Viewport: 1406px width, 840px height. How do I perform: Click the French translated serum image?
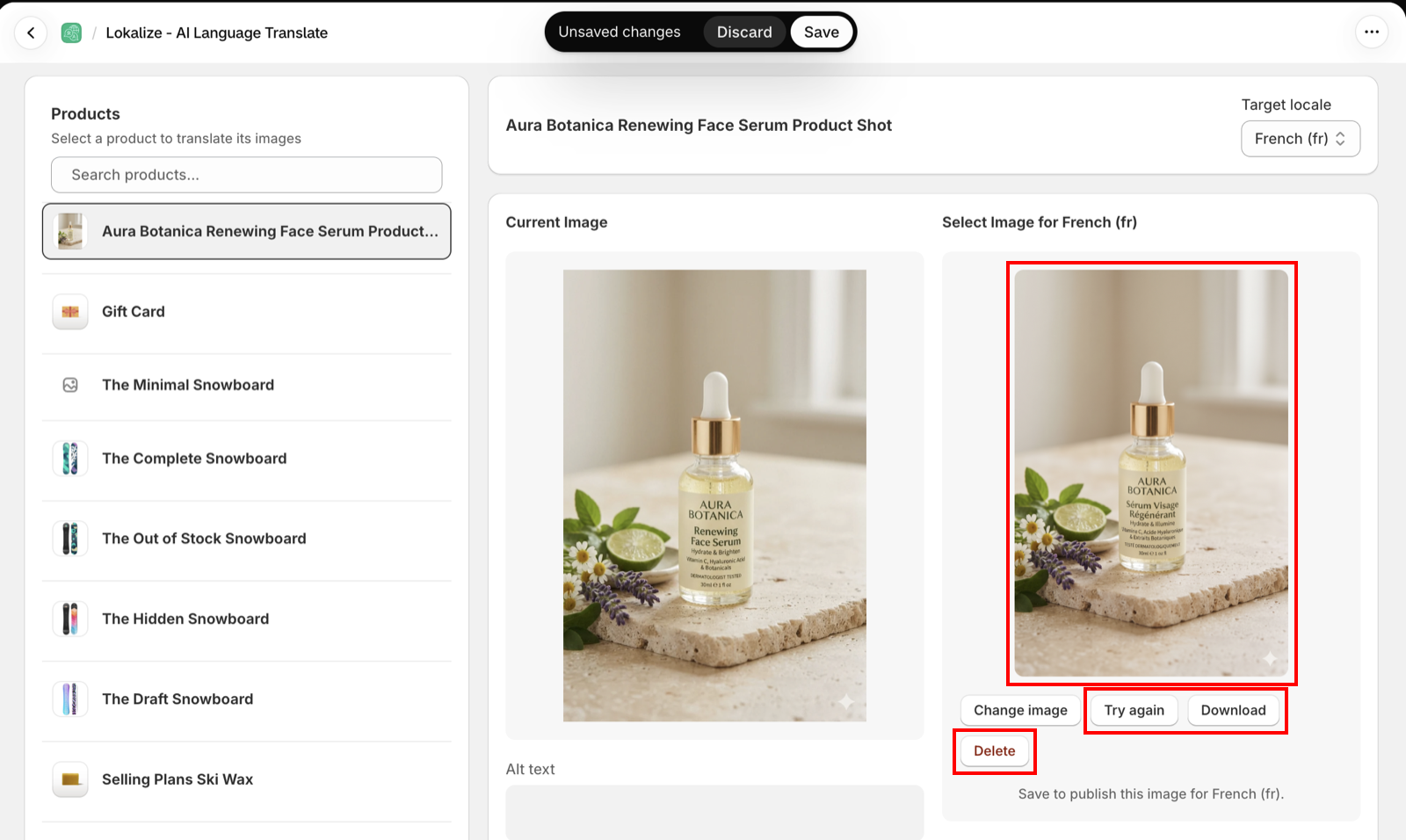tap(1151, 473)
